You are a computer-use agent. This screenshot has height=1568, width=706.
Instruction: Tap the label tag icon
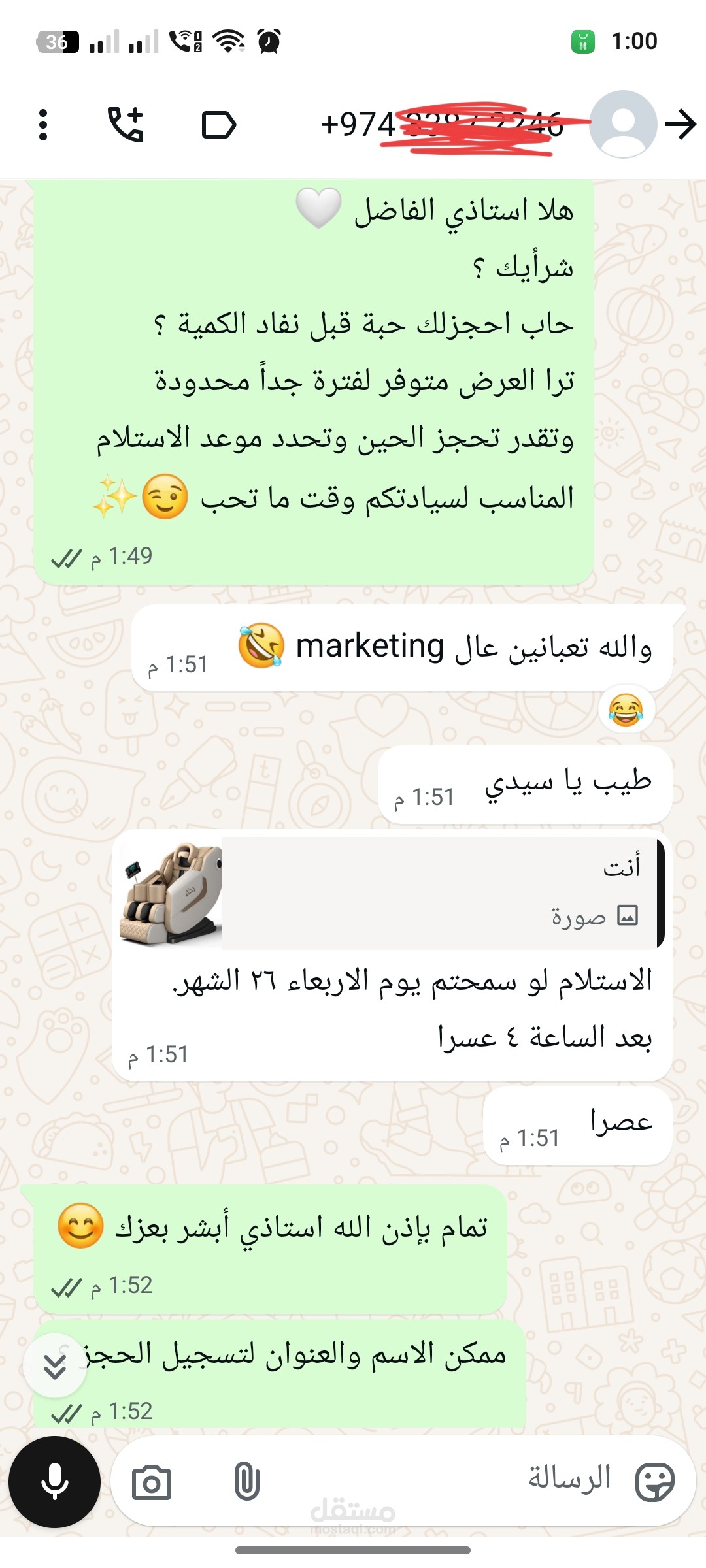[218, 125]
